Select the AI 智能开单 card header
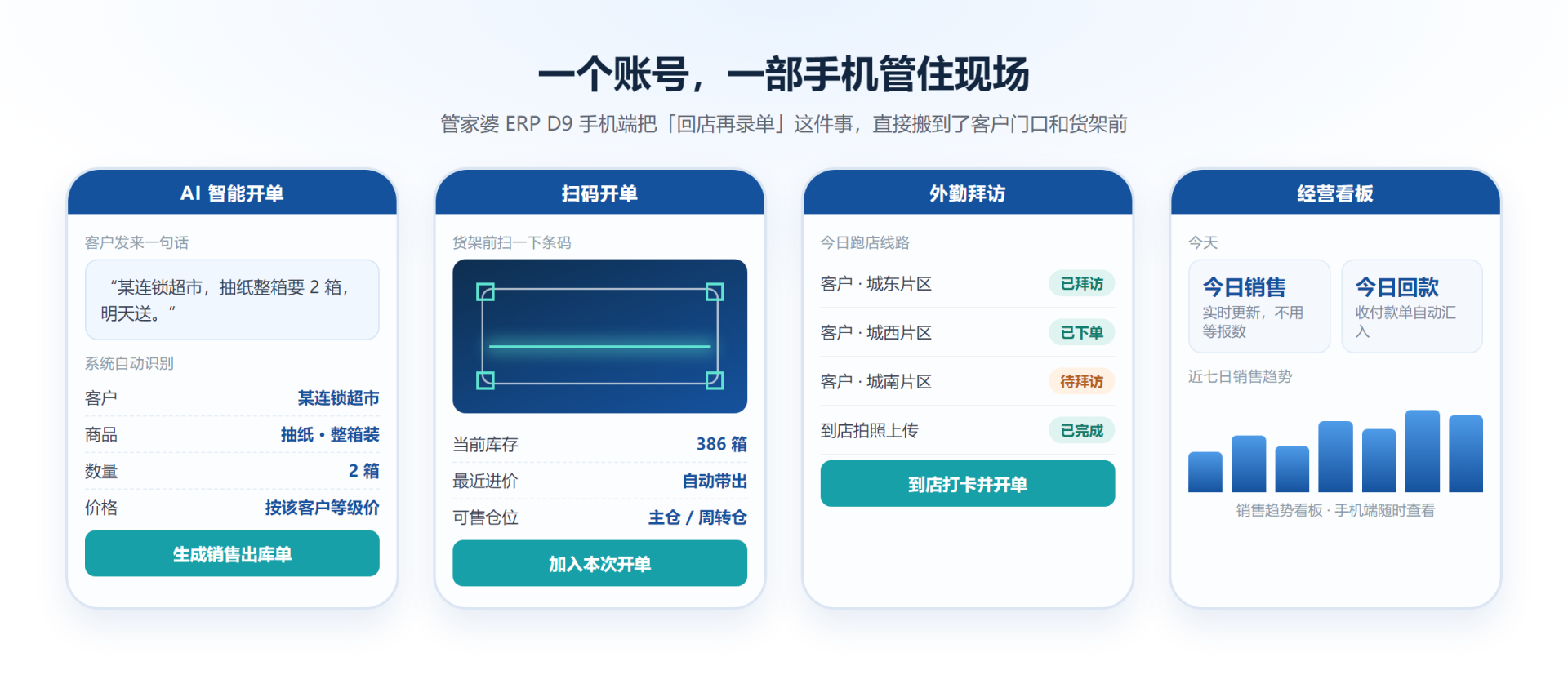 click(x=232, y=193)
